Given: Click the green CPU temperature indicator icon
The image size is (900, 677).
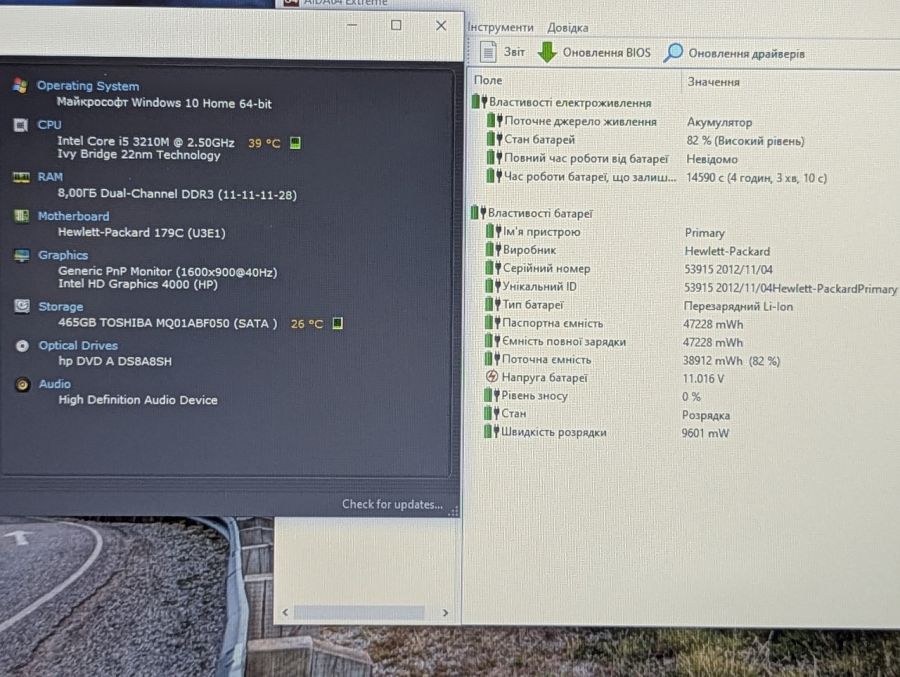Looking at the screenshot, I should click(x=295, y=142).
